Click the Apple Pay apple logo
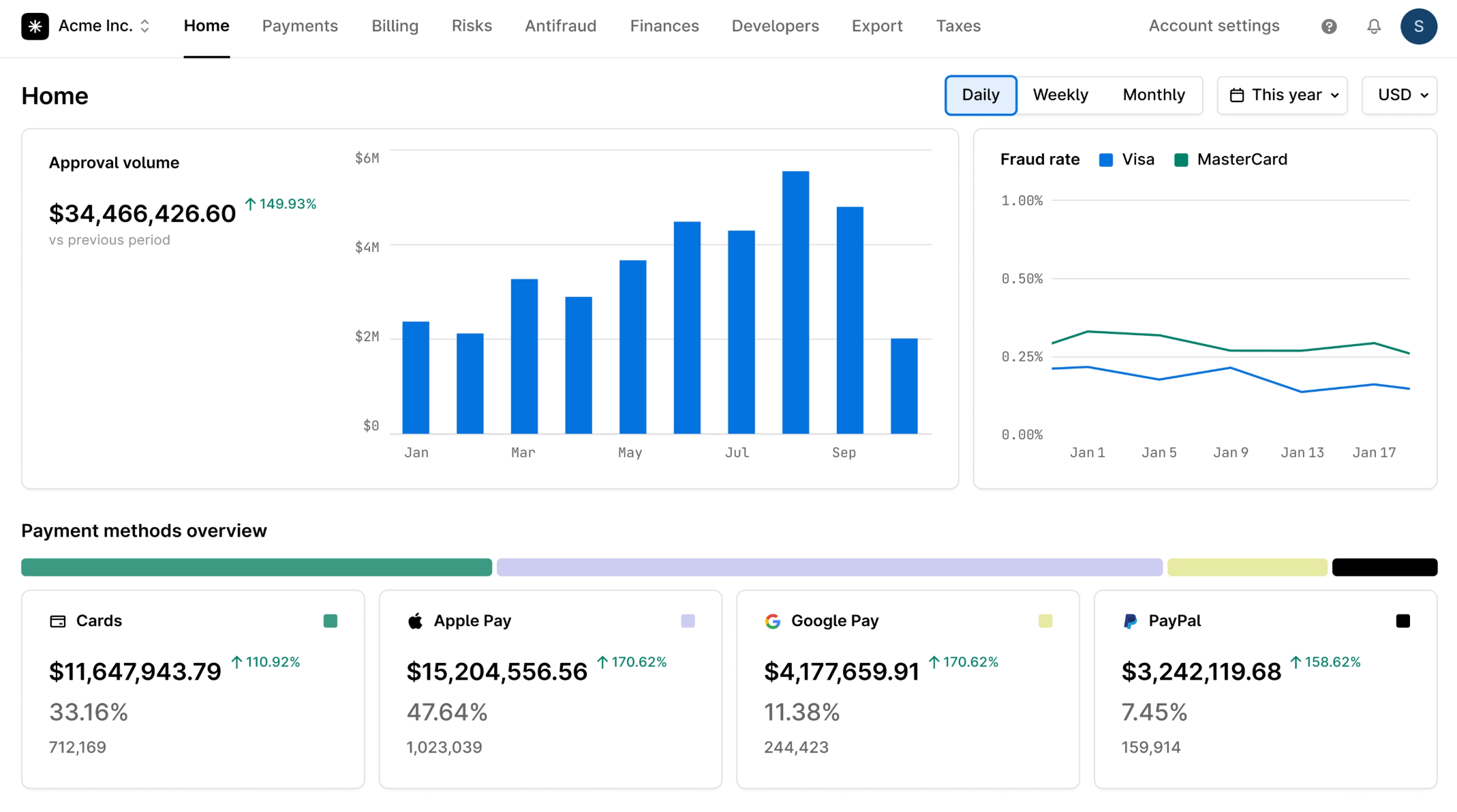Screen dimensions: 1457x812 415,621
